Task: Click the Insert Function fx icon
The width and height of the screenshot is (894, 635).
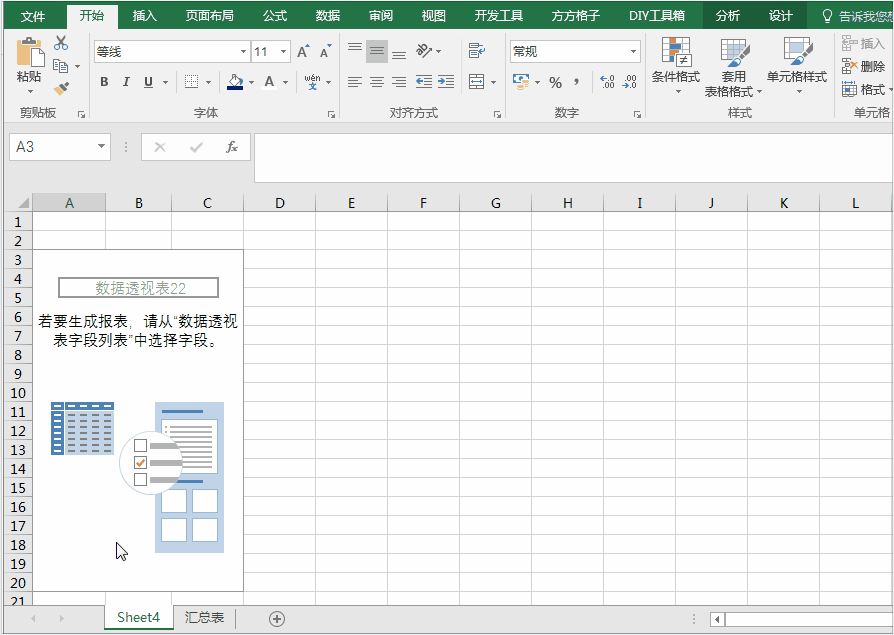Action: click(231, 147)
